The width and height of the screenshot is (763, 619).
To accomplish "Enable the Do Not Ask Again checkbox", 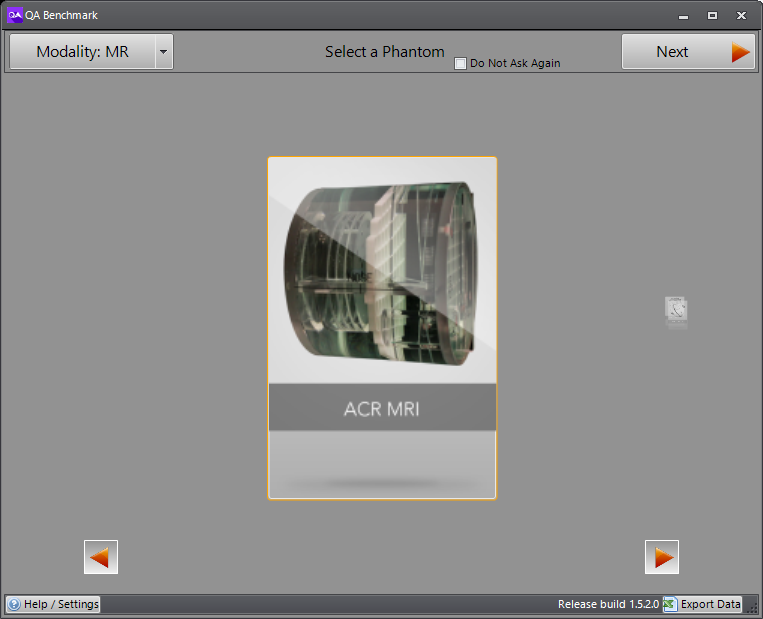I will [x=460, y=64].
